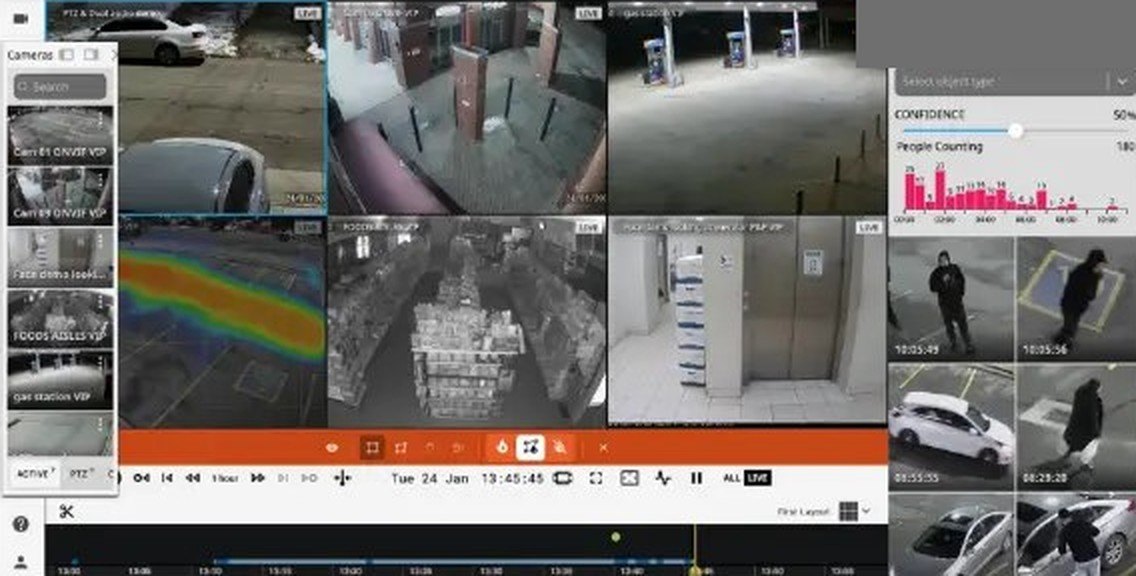Open the user account icon
This screenshot has height=576, width=1136.
(x=20, y=562)
